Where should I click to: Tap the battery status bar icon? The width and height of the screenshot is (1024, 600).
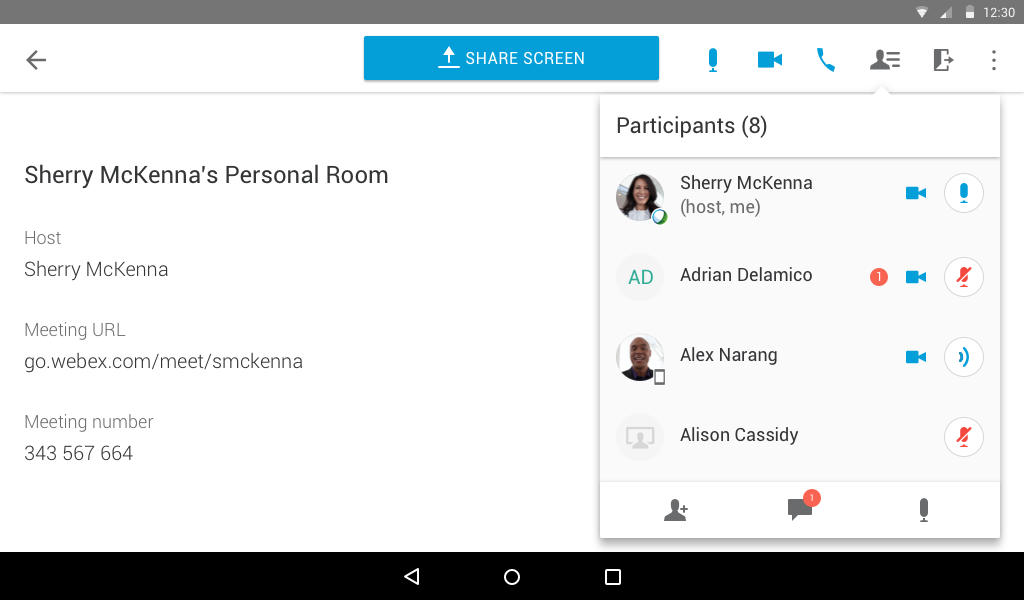click(x=970, y=12)
